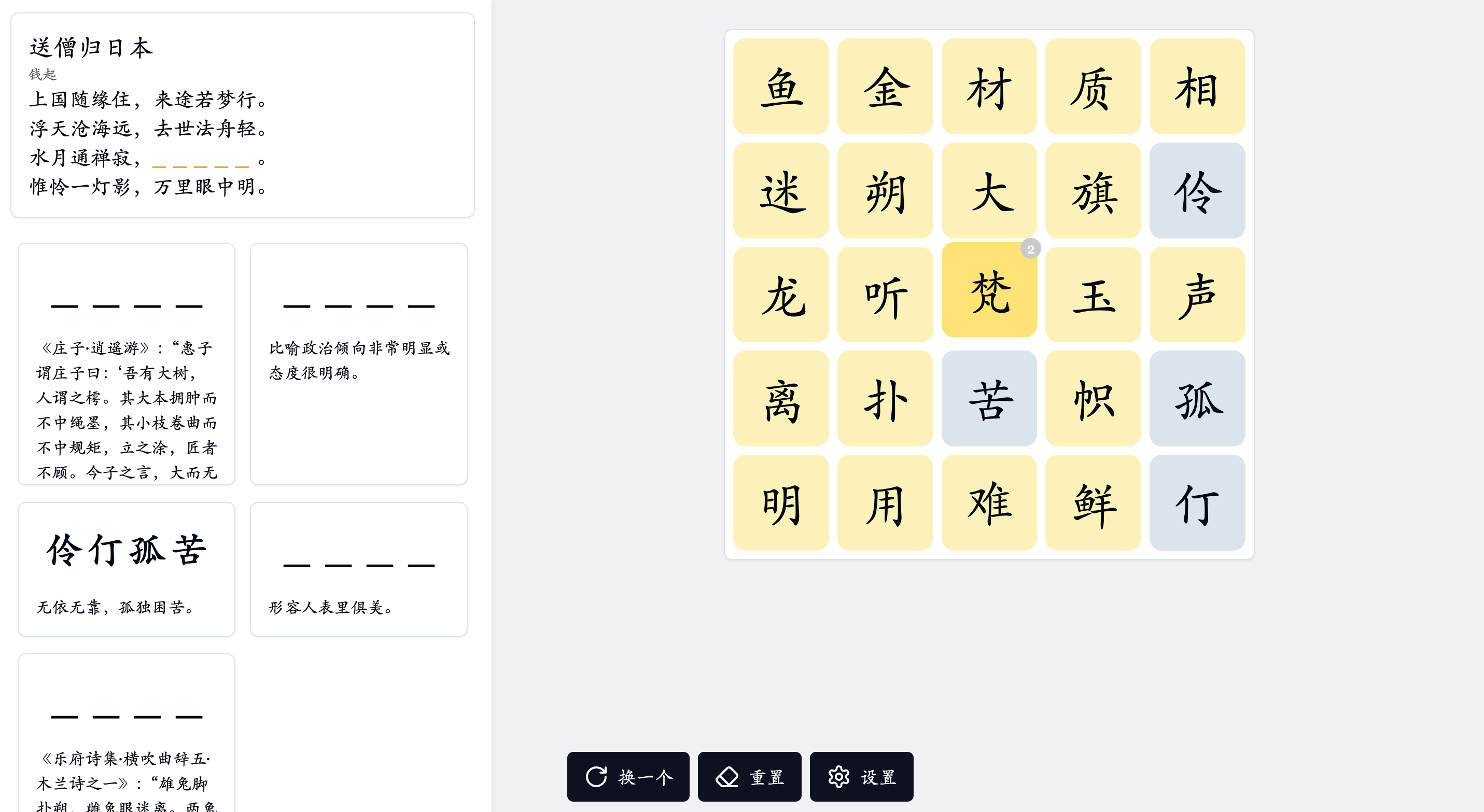Pick the 龙 tile in the grid

point(780,295)
